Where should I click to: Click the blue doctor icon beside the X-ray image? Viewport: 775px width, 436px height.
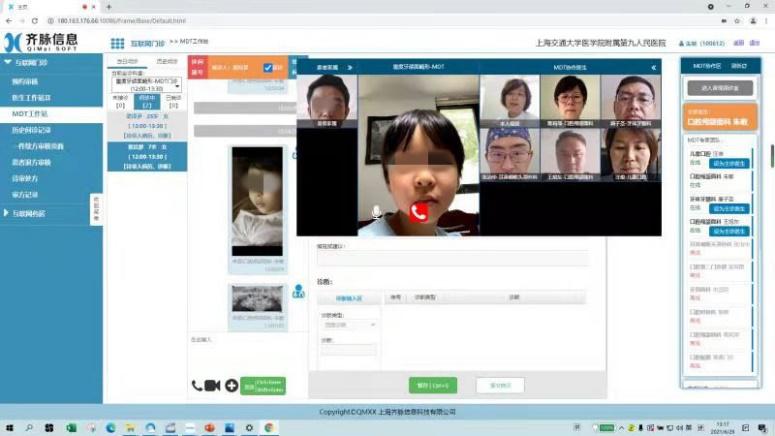pyautogui.click(x=297, y=292)
